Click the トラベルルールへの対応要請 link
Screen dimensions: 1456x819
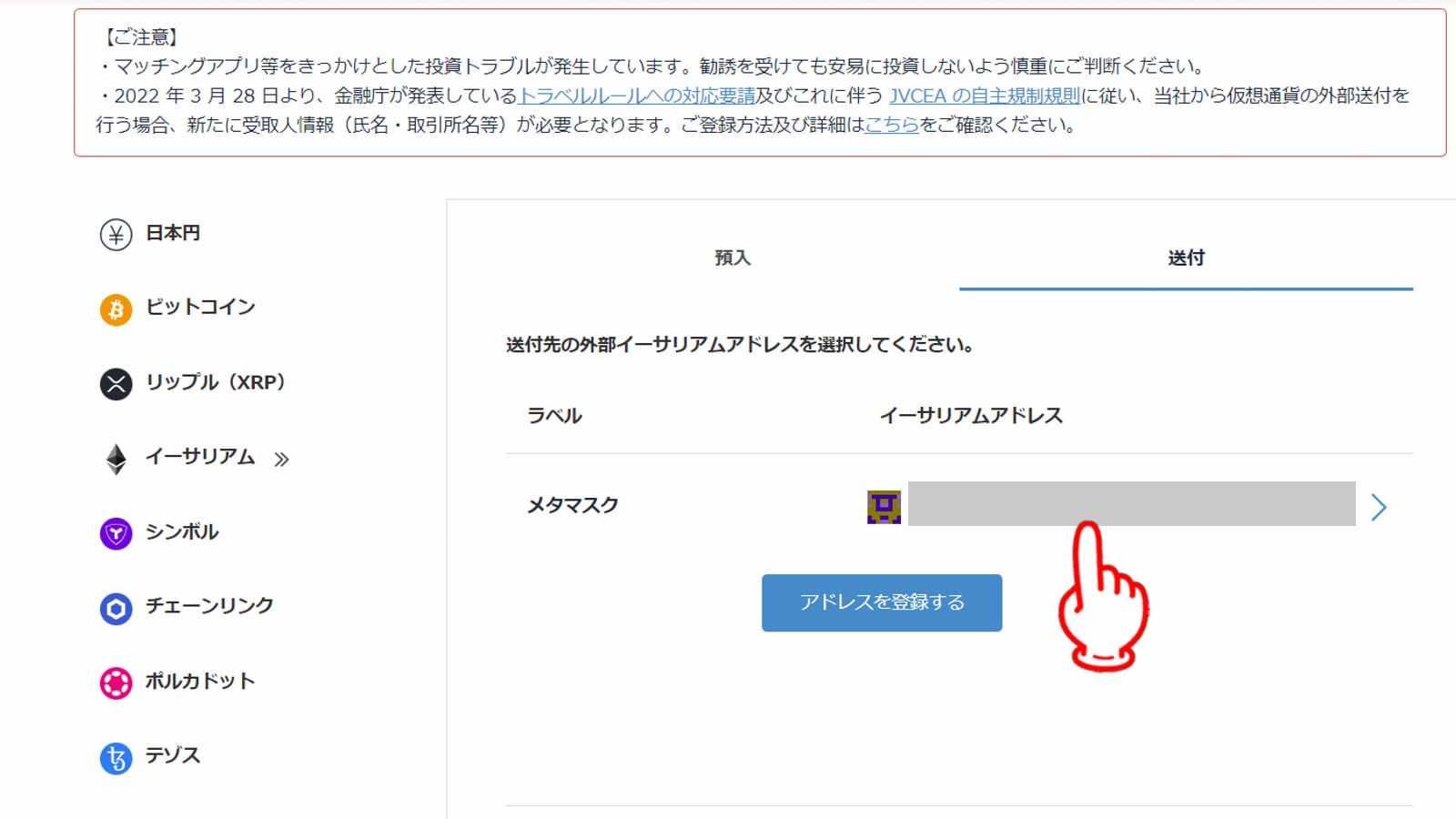click(638, 95)
